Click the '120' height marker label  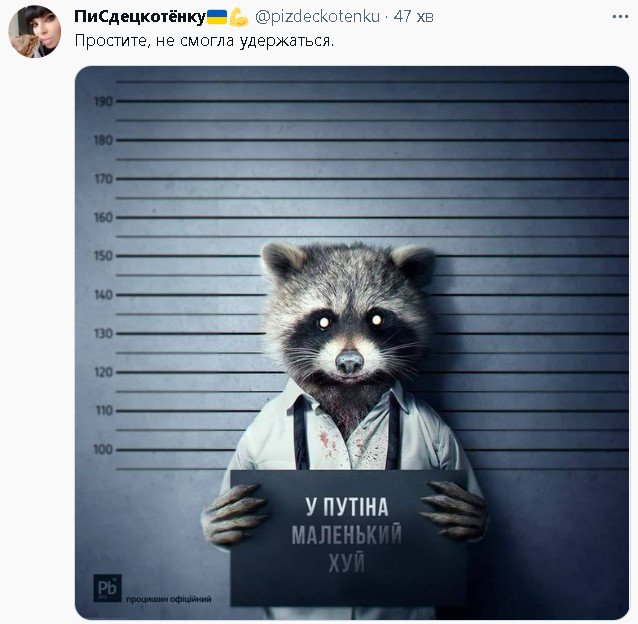(x=103, y=372)
